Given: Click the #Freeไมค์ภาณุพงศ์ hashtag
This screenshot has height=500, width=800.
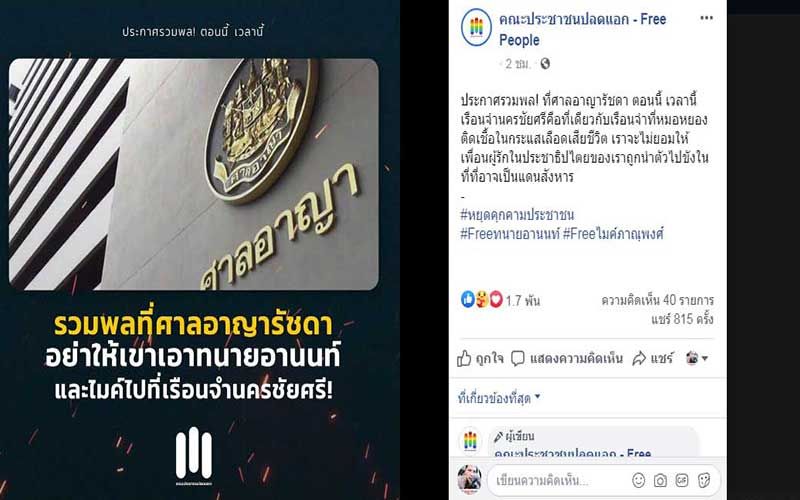Looking at the screenshot, I should 613,234.
